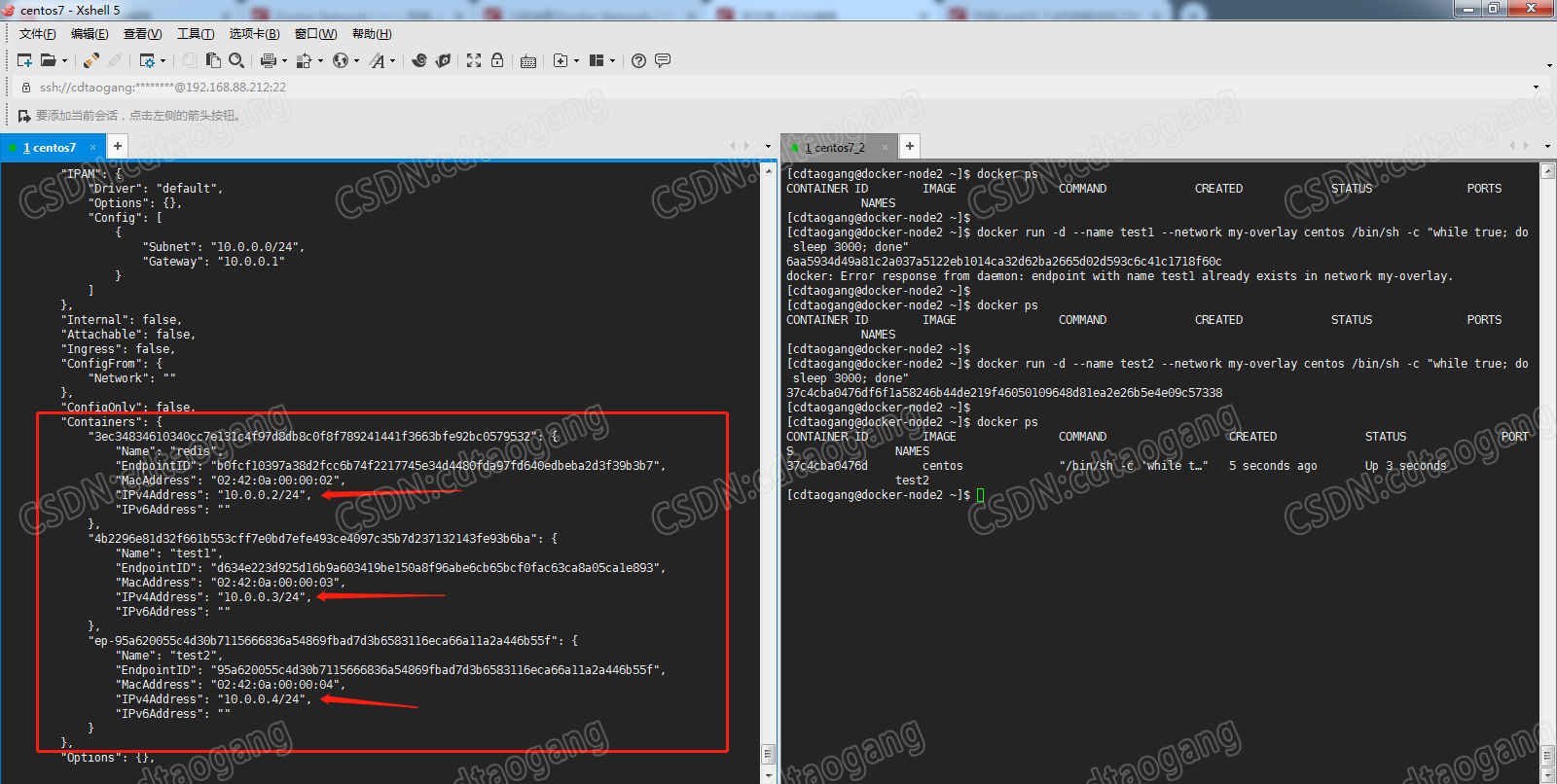Launch Xagent script icon
Viewport: 1557px width, 784px height.
[443, 60]
